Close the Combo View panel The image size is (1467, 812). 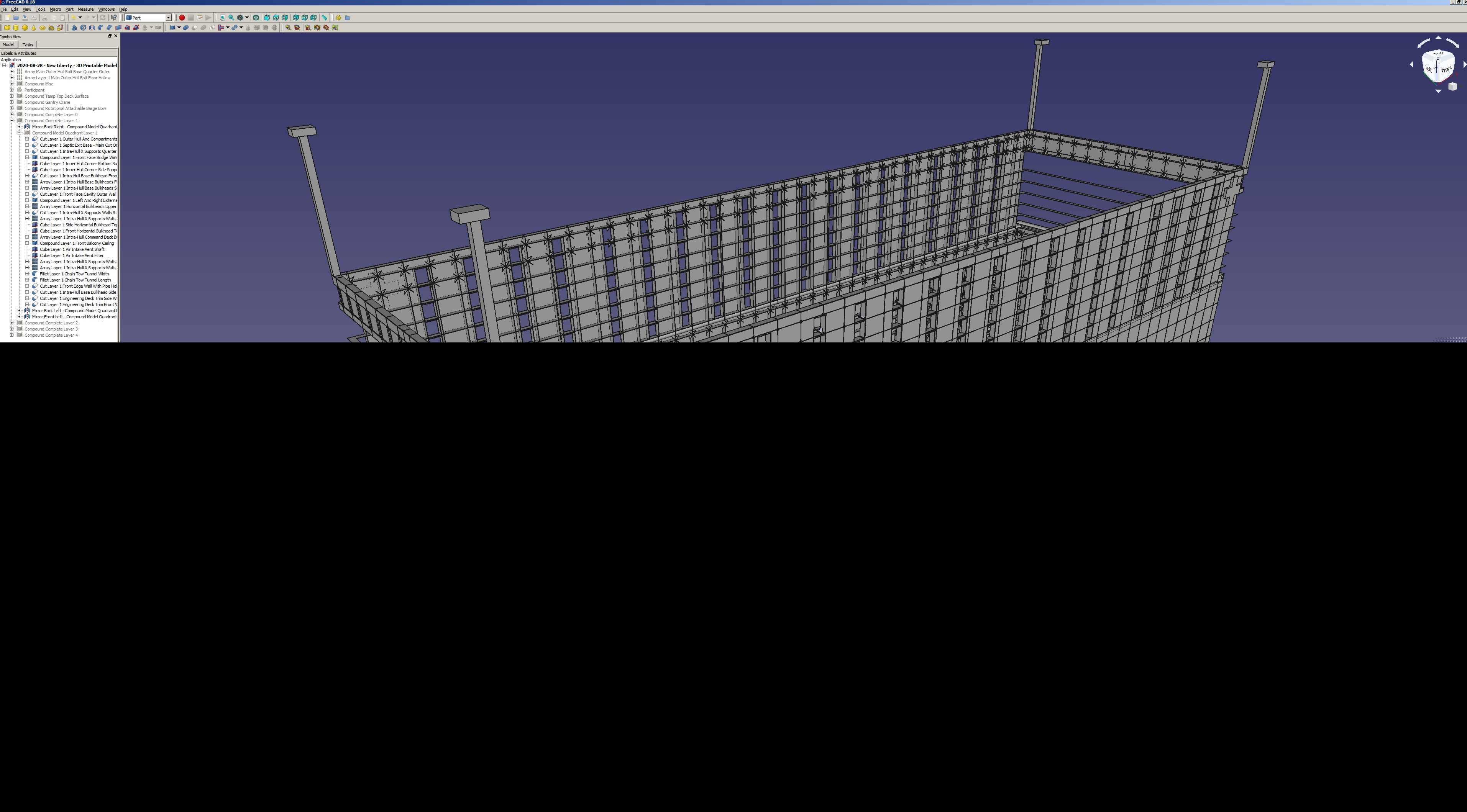(116, 36)
